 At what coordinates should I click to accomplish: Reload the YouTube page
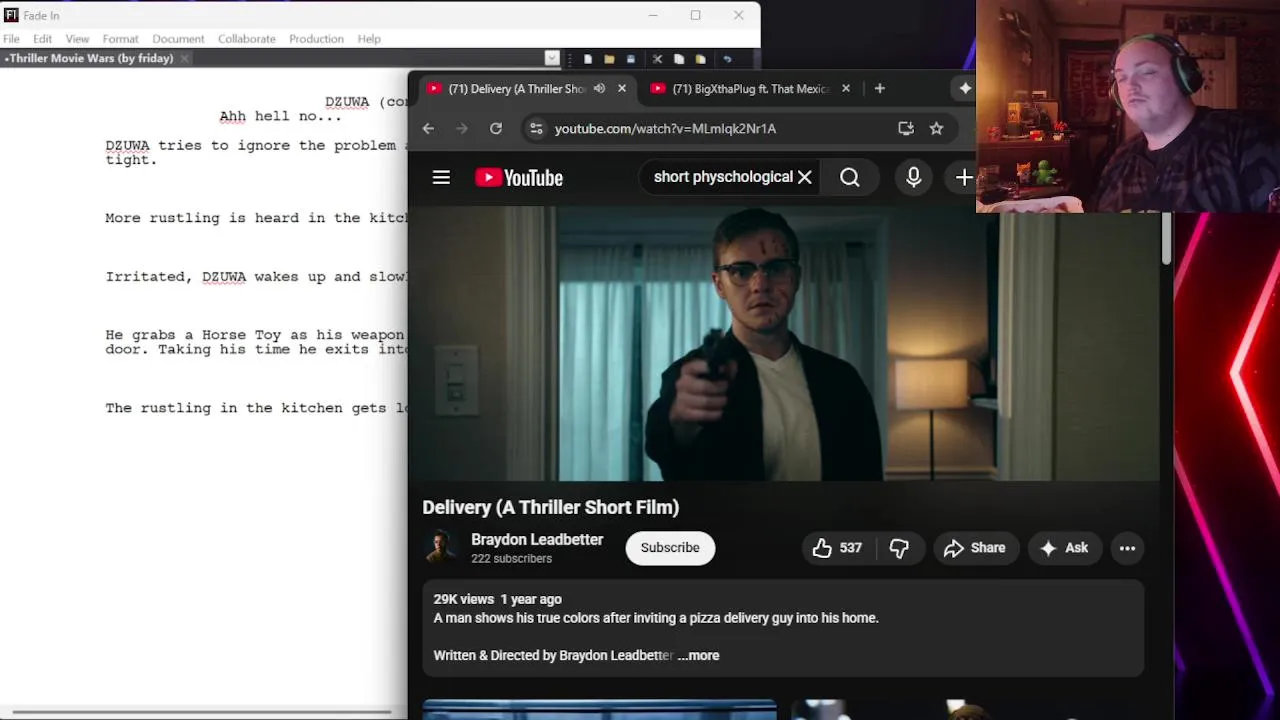[495, 128]
